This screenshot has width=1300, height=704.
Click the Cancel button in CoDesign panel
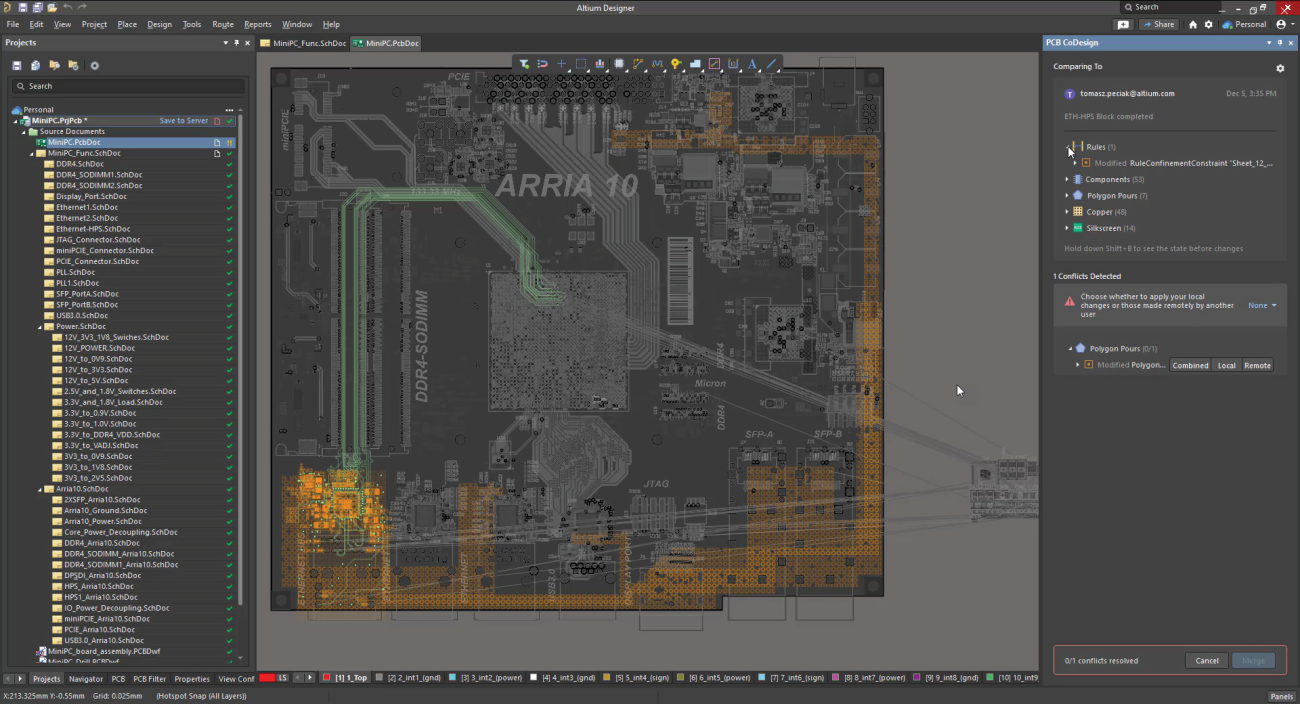coord(1206,660)
